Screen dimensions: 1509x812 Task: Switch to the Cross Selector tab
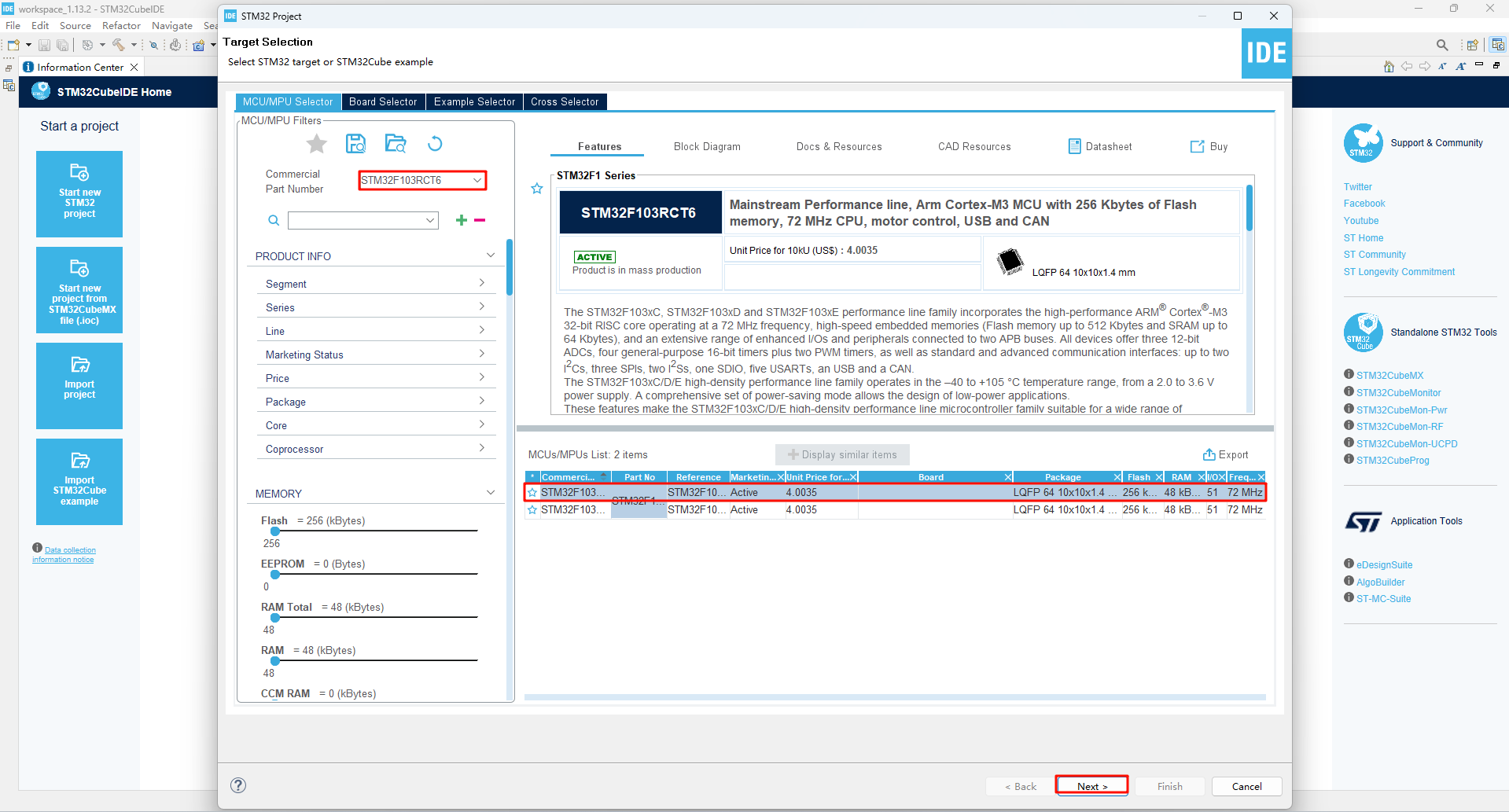565,102
